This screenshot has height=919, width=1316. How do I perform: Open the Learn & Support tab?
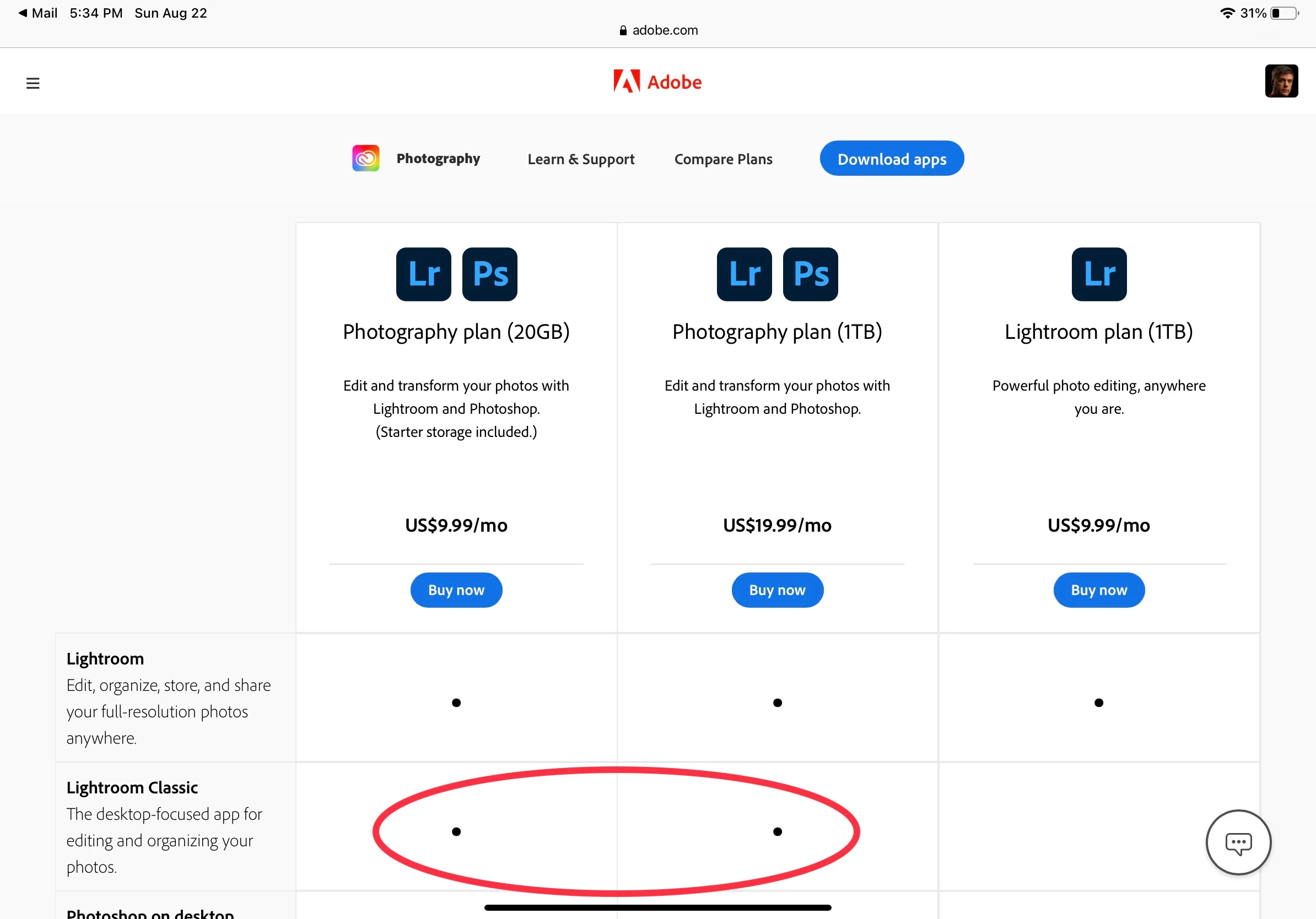tap(581, 159)
